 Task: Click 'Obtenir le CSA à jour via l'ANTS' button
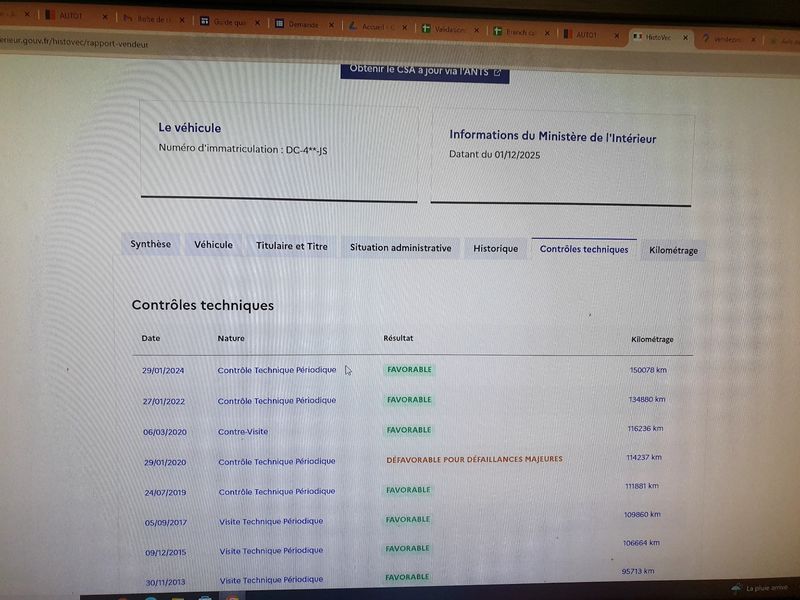coord(425,72)
